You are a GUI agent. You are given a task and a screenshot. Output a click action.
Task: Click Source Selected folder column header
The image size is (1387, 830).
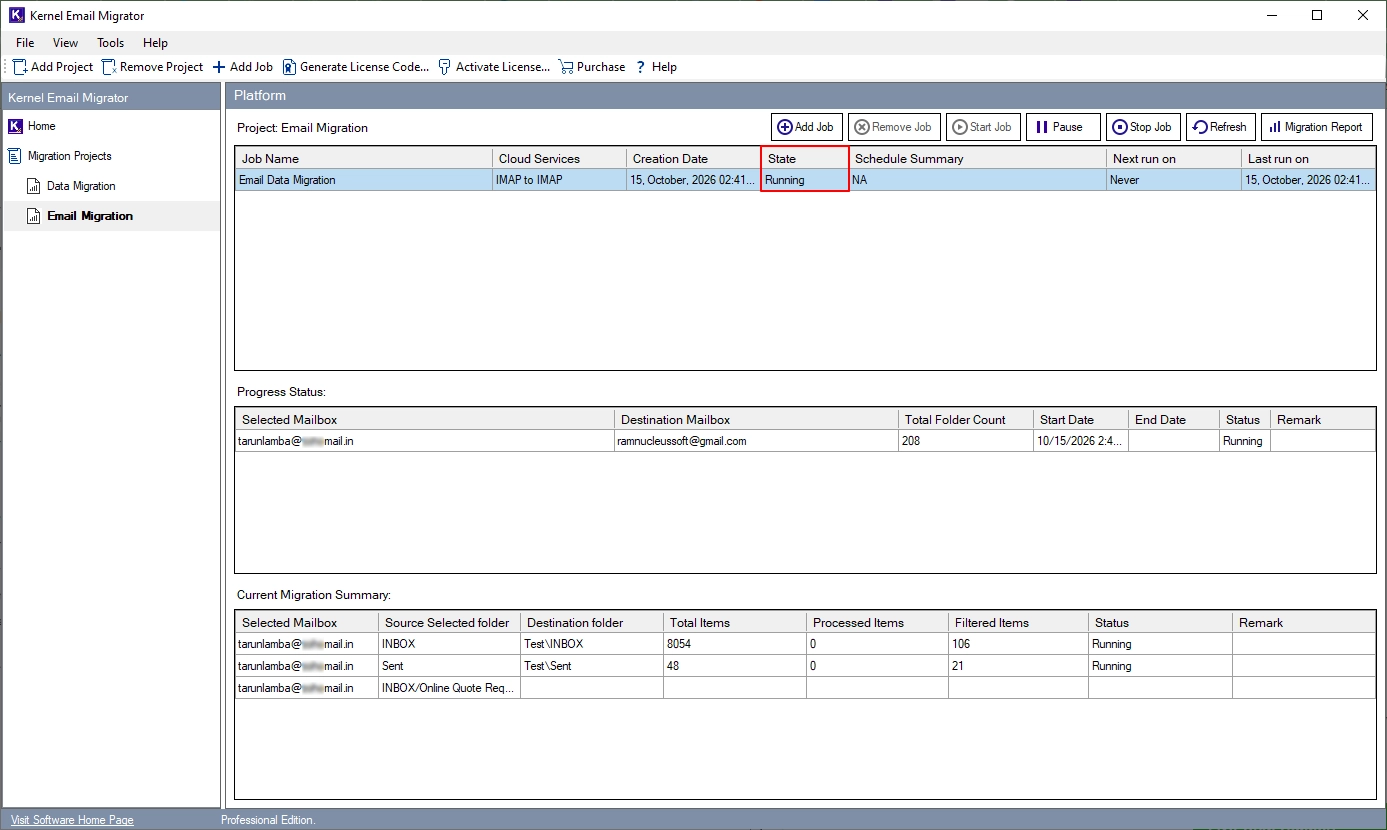[450, 622]
